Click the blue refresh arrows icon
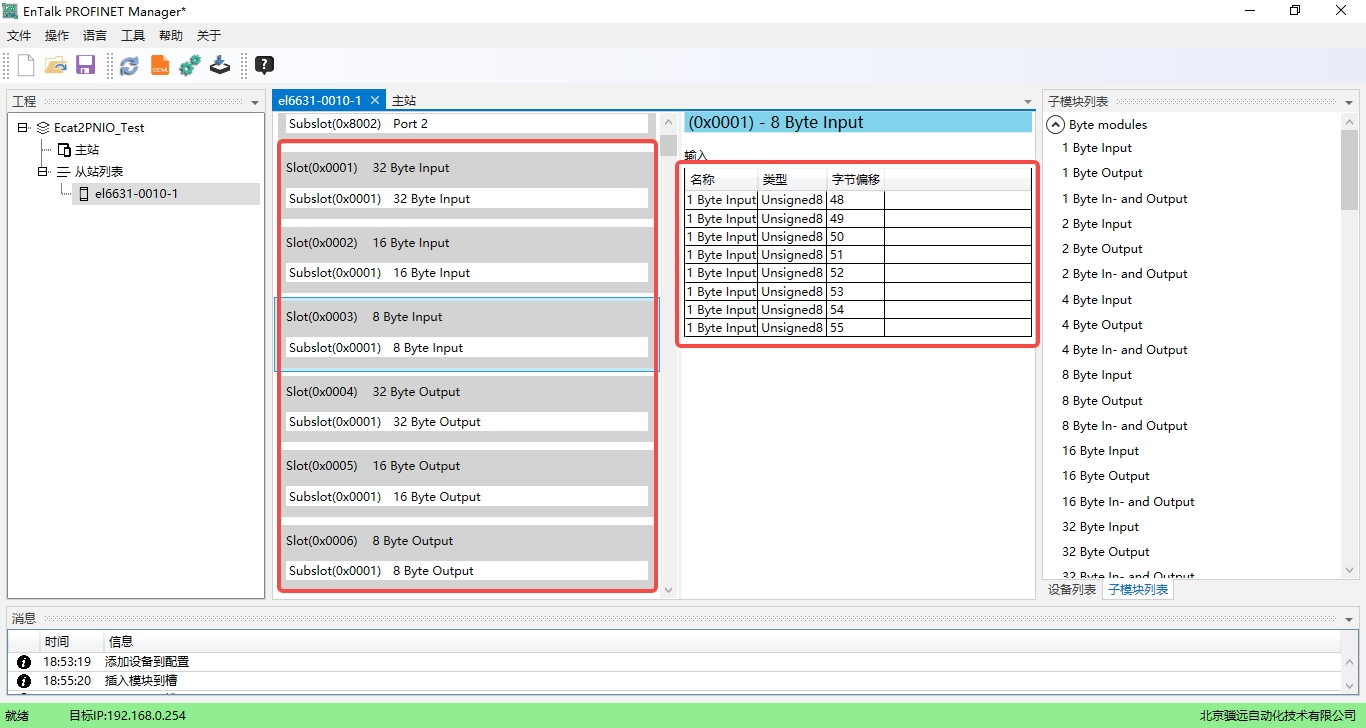The image size is (1366, 728). point(129,66)
